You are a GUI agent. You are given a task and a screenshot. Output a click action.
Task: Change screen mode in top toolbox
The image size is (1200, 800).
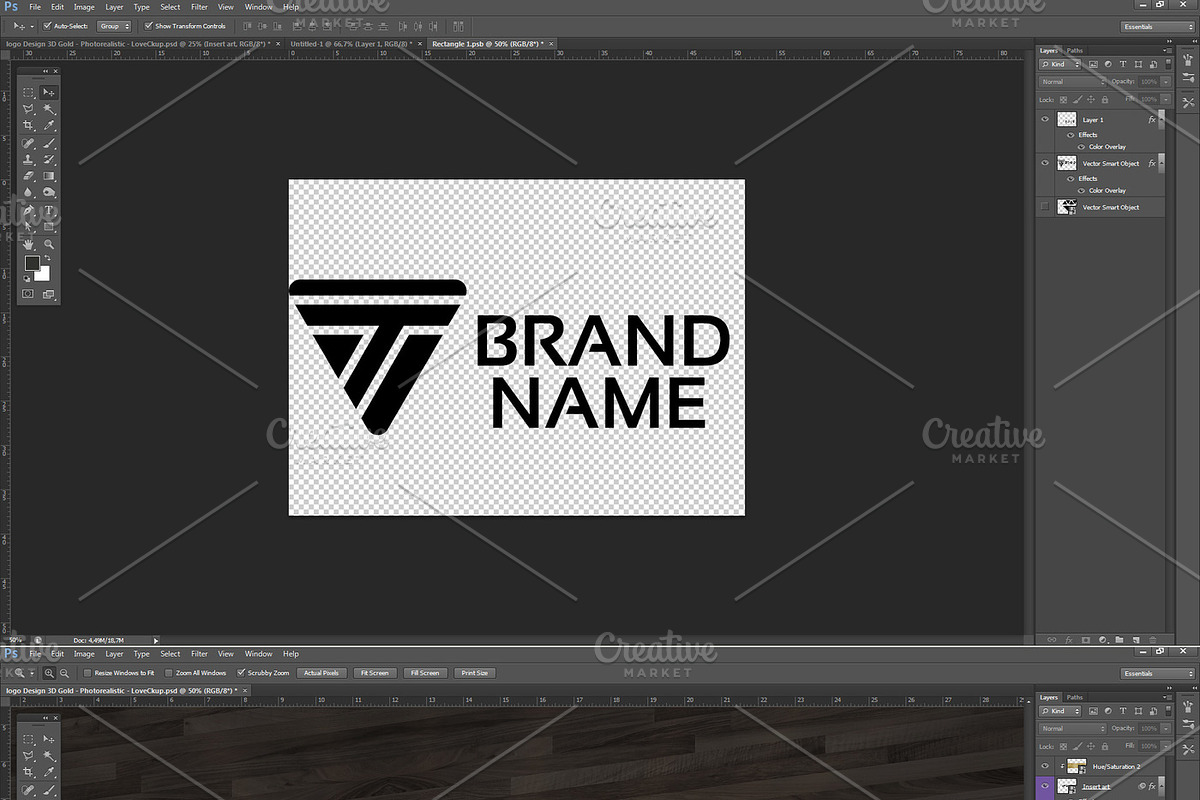point(48,294)
